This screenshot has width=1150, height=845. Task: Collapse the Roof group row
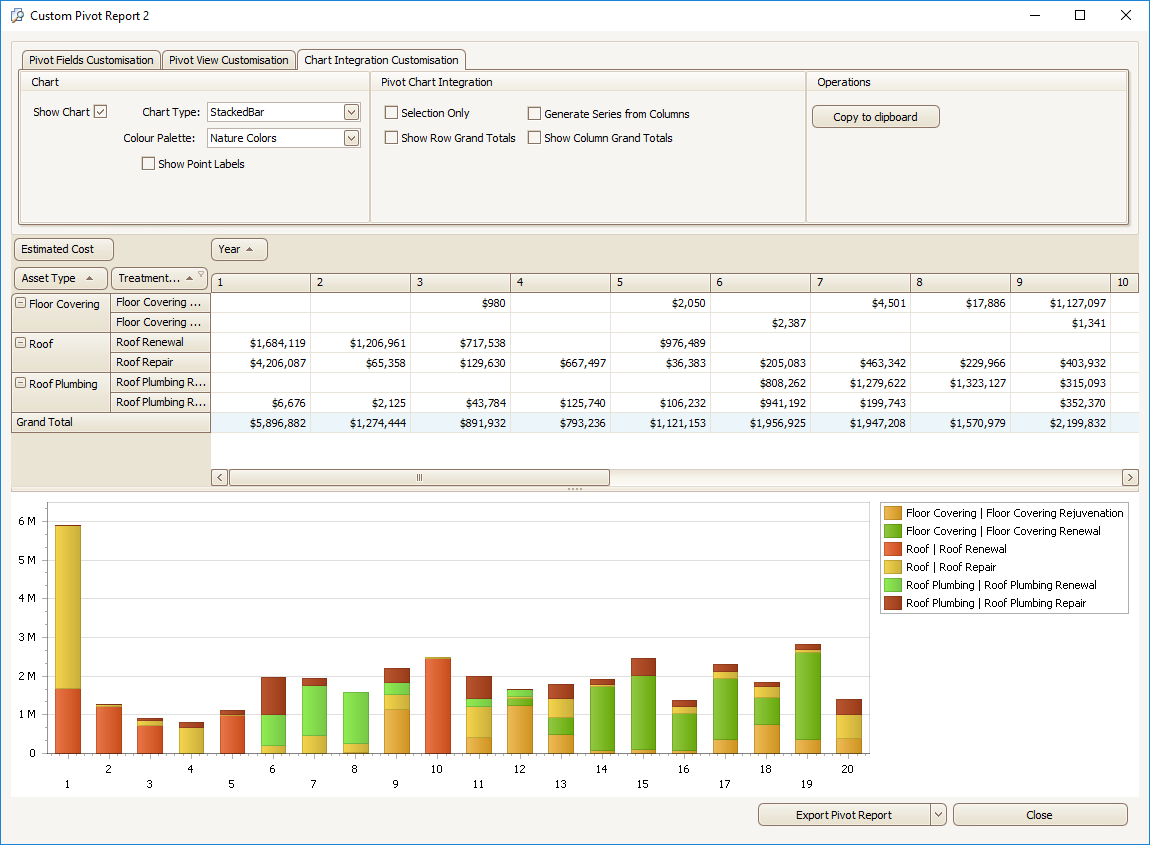[20, 342]
